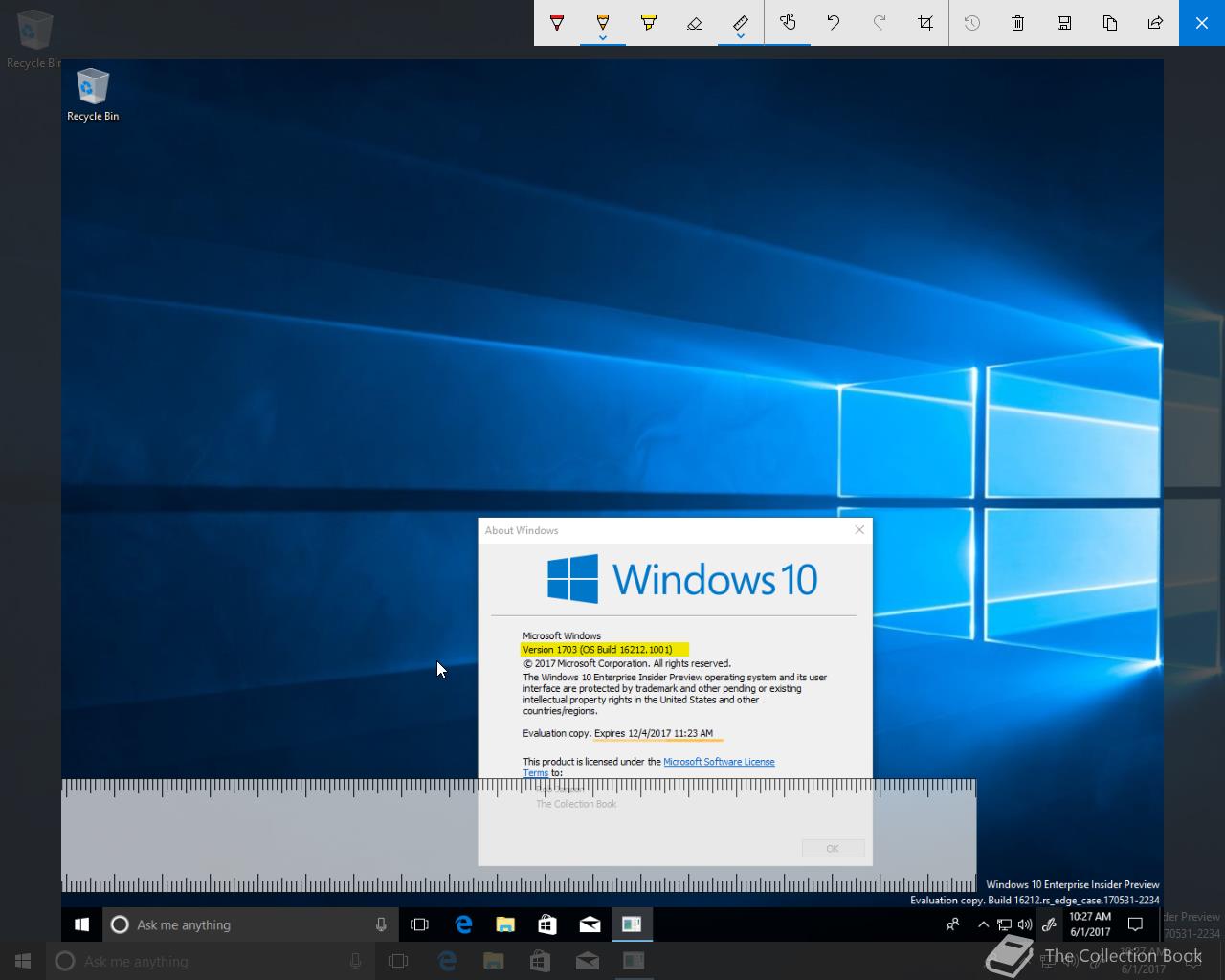Screen dimensions: 1225x980
Task: Select the eraser tool
Action: (695, 23)
